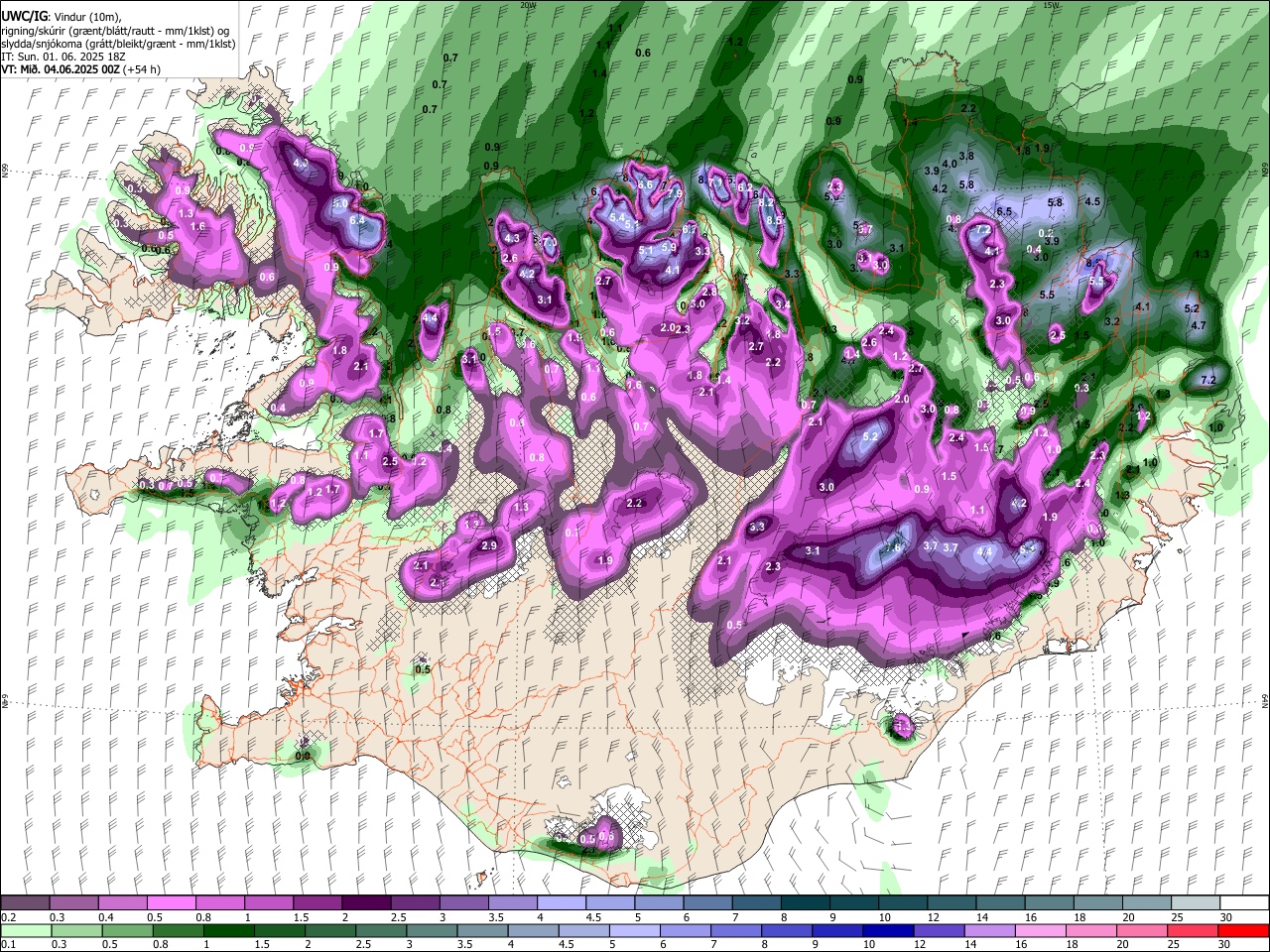Click the 'VT: Mið. 04.06.2025 00Z (+54 h)' line
The width and height of the screenshot is (1270, 952).
(81, 69)
